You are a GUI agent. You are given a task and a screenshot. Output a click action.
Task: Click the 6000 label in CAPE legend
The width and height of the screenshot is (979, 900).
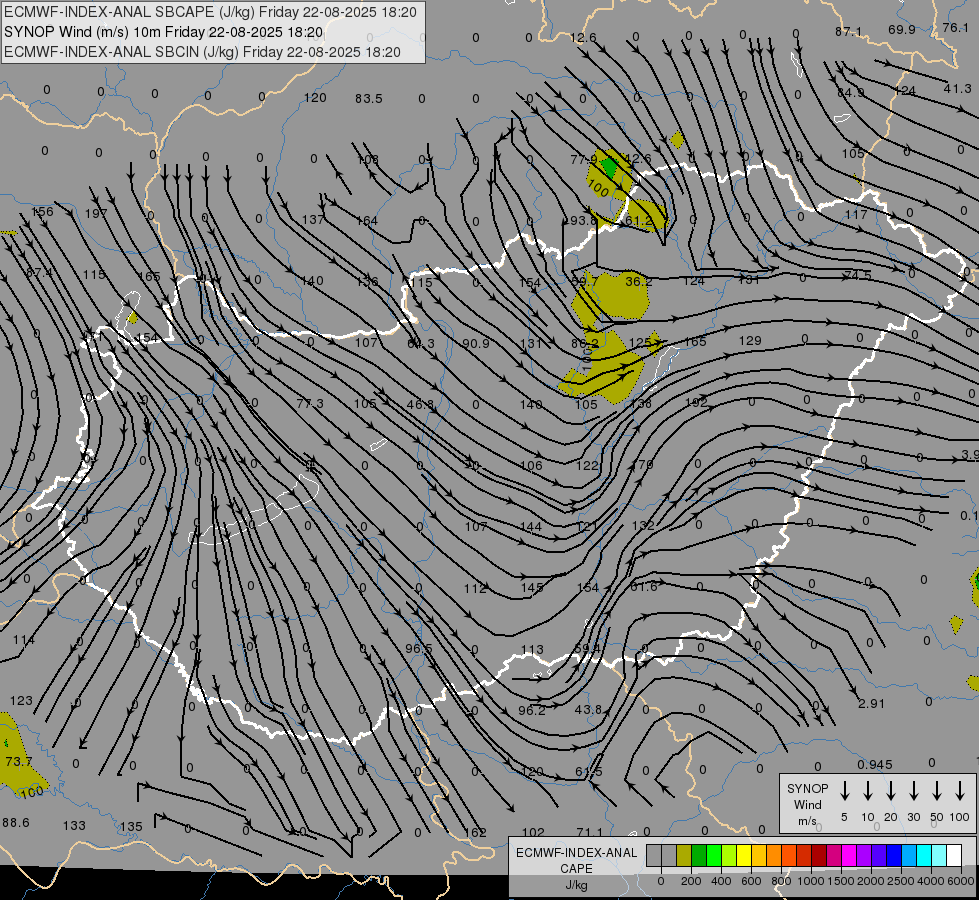pyautogui.click(x=962, y=881)
